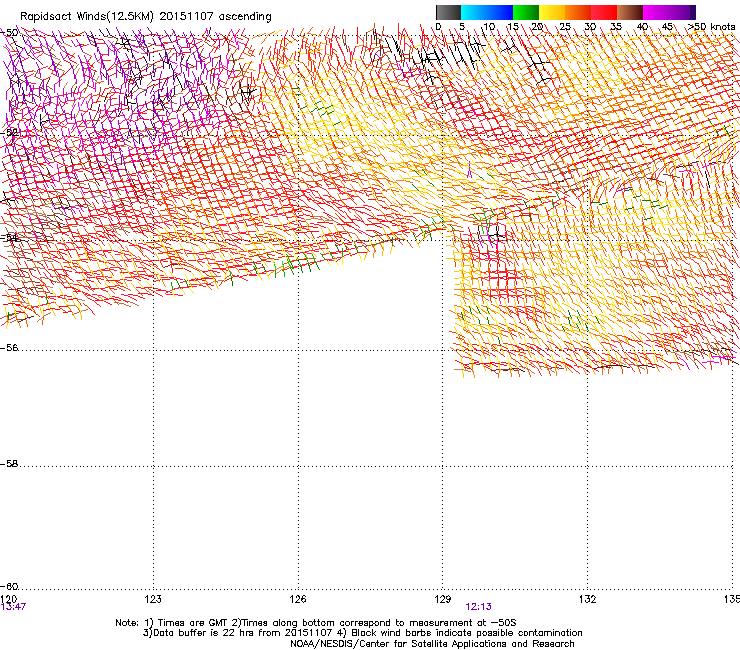Click the yellow 20-25 knots color segment
This screenshot has height=650, width=740.
click(552, 12)
